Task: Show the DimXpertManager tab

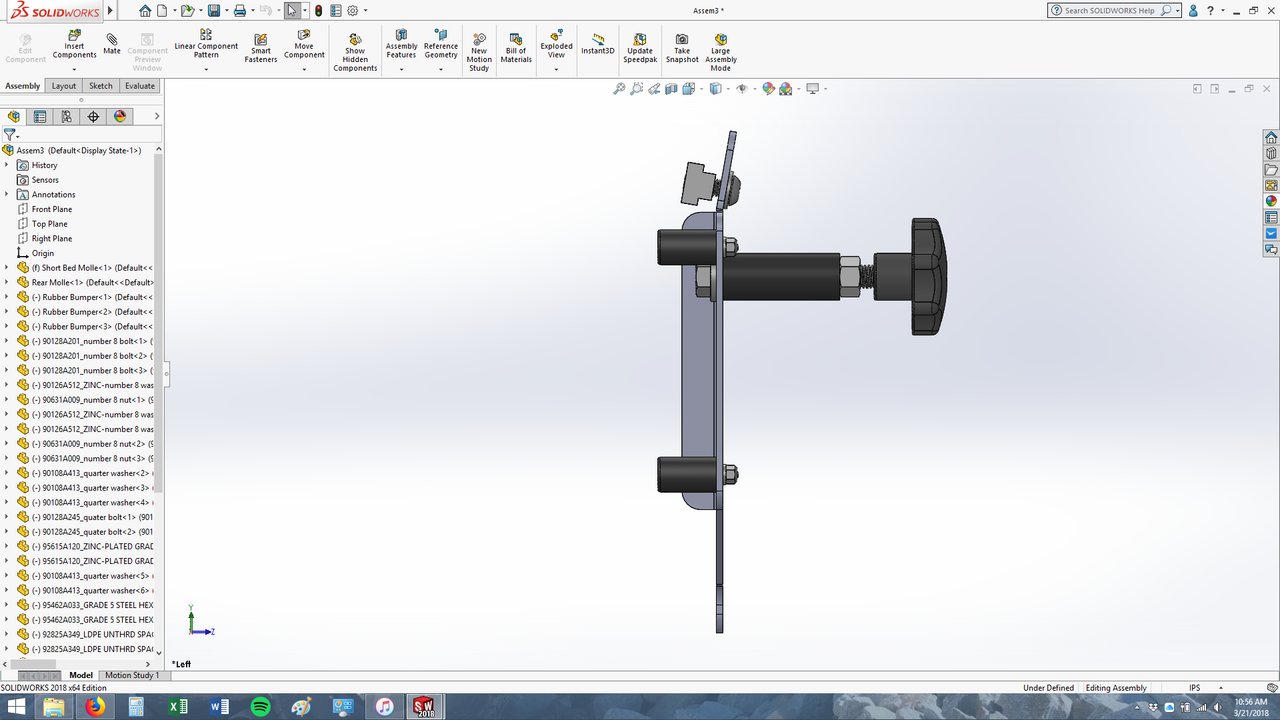Action: [93, 116]
